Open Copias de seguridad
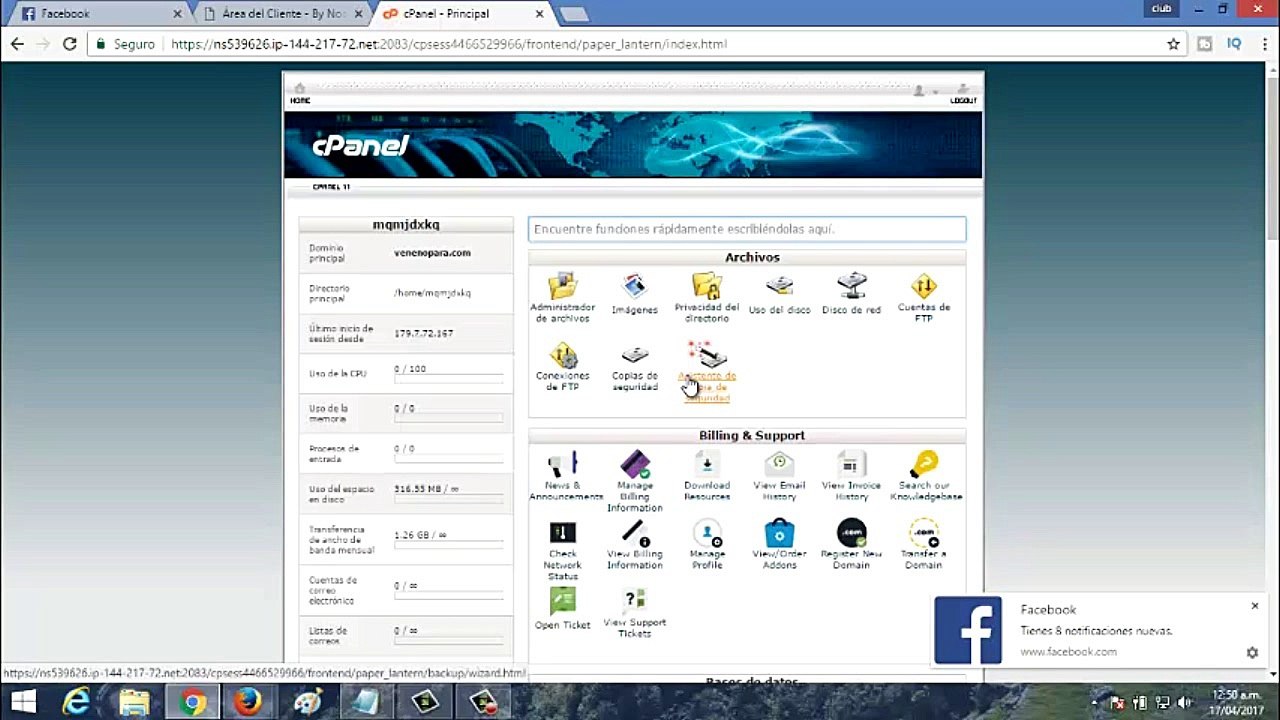1280x720 pixels. pyautogui.click(x=634, y=355)
